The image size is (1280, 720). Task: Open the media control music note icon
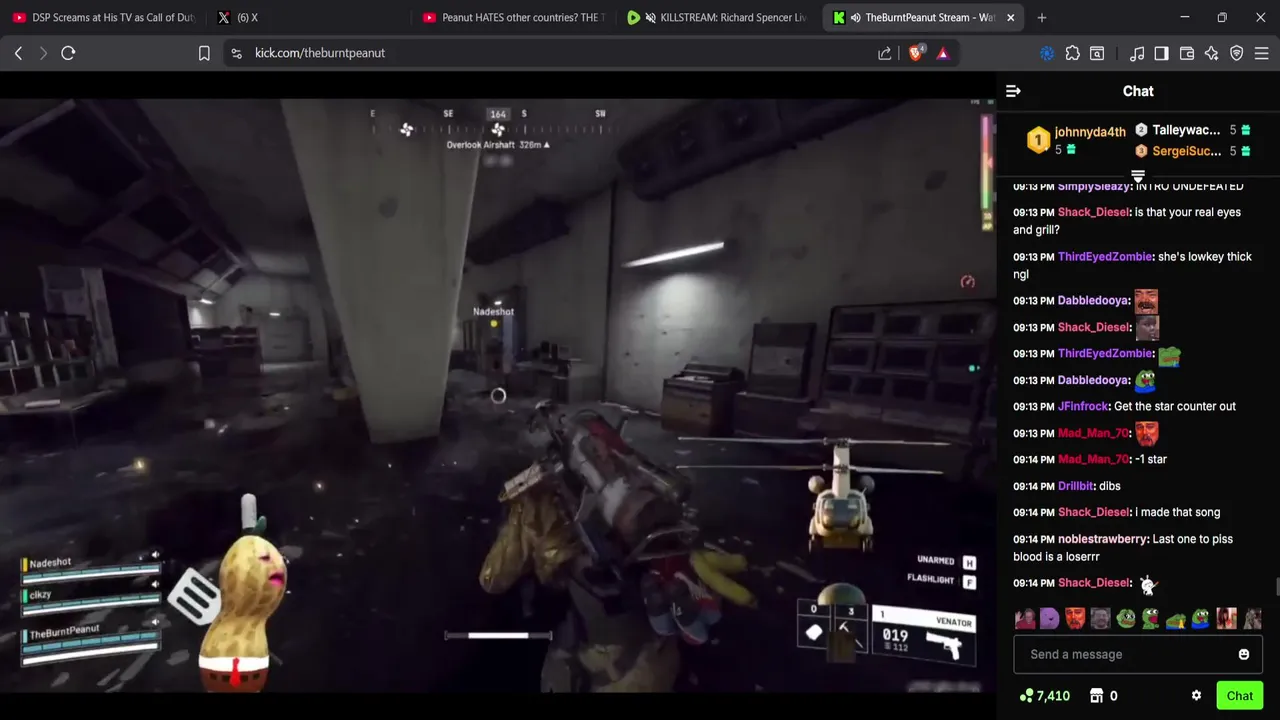click(x=1137, y=53)
